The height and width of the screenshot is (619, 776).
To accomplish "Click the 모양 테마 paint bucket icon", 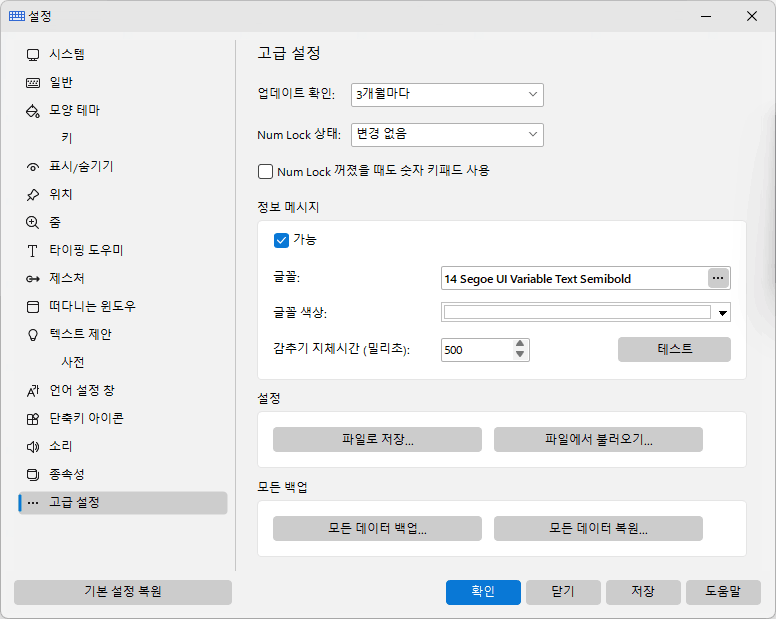I will pyautogui.click(x=33, y=111).
